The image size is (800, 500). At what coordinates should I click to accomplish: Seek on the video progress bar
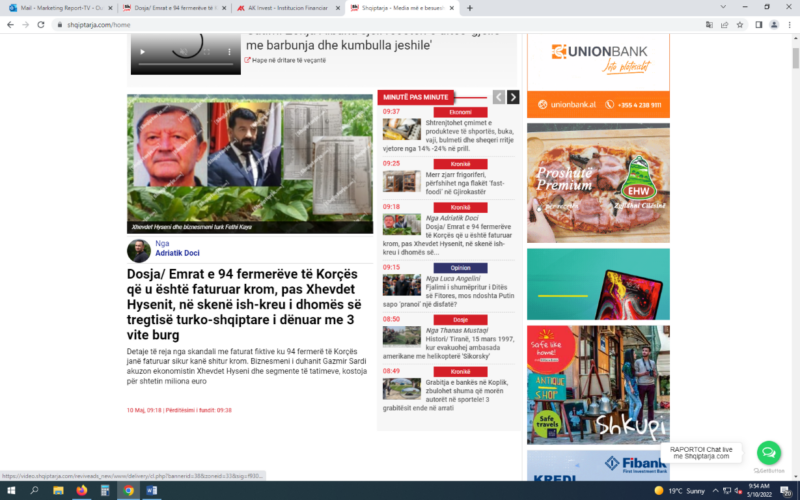tap(186, 64)
